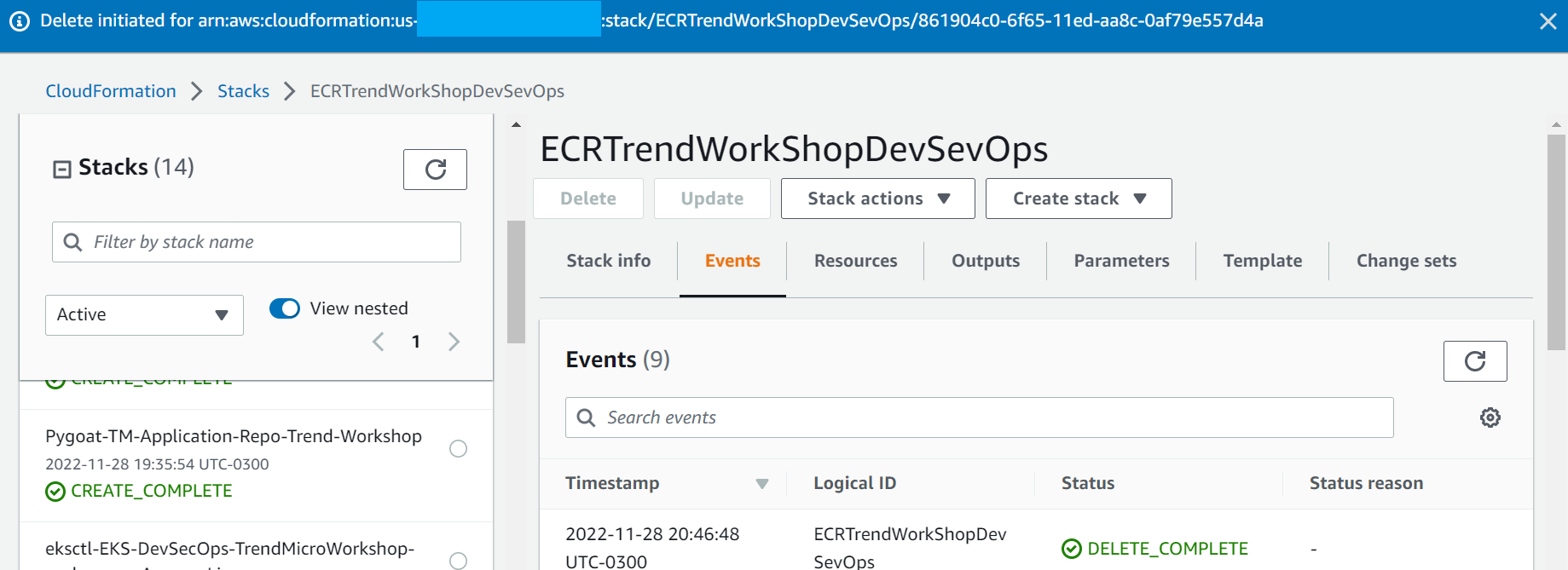Click the CREATE_COMPLETE check icon for Pygoat stack
Image resolution: width=1568 pixels, height=570 pixels.
click(55, 492)
